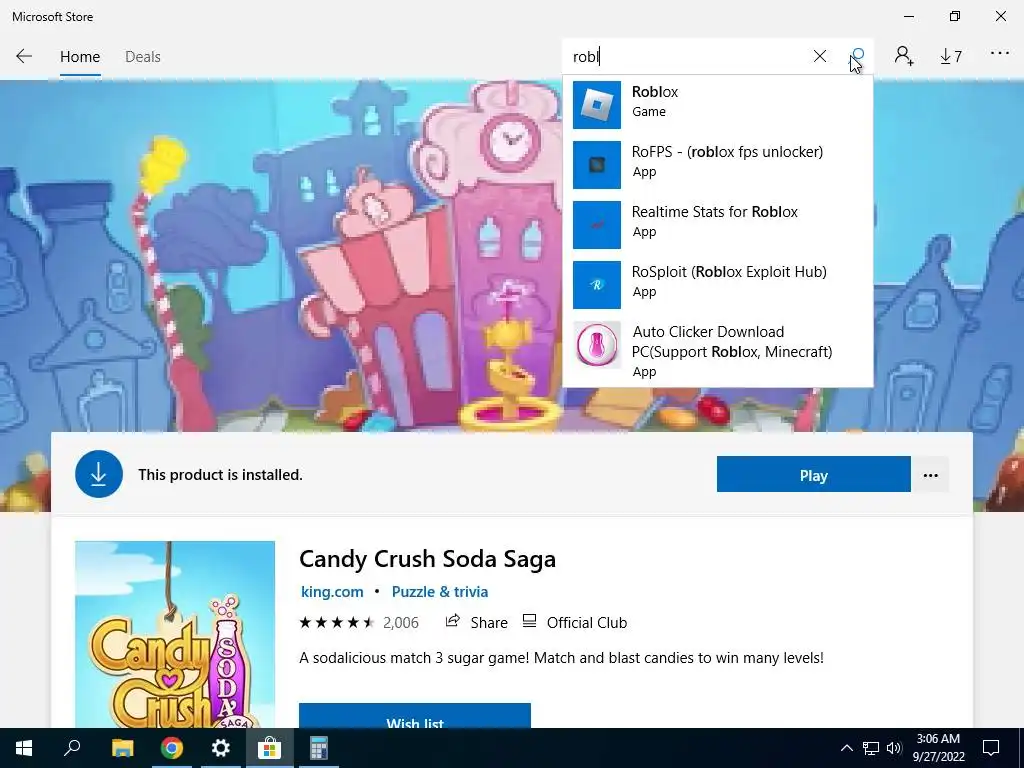Open more options next to Play button
Image resolution: width=1024 pixels, height=768 pixels.
click(930, 475)
